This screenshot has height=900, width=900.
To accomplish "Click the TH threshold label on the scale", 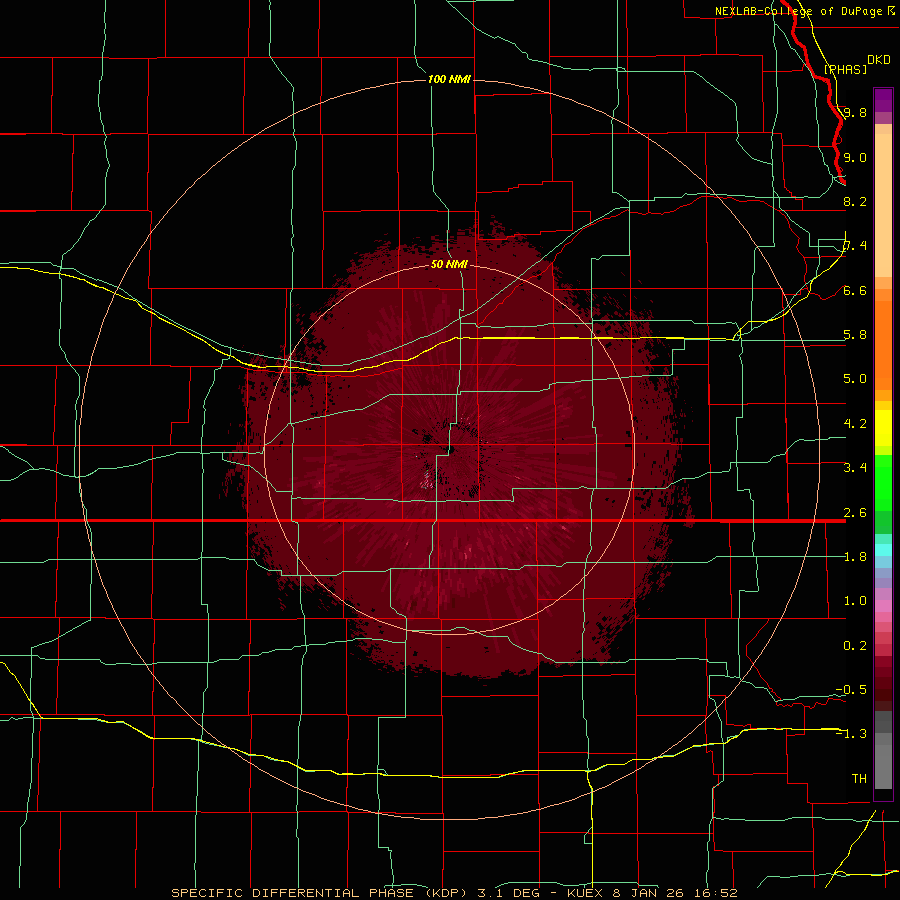I will (859, 779).
